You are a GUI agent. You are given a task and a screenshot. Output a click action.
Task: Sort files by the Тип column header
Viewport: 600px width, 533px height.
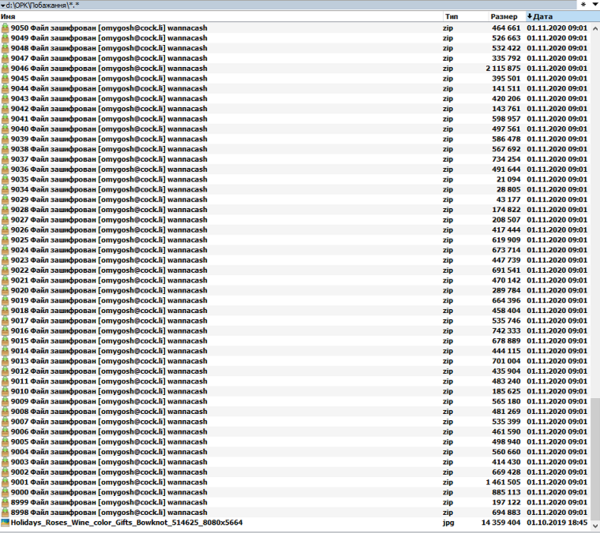point(466,16)
